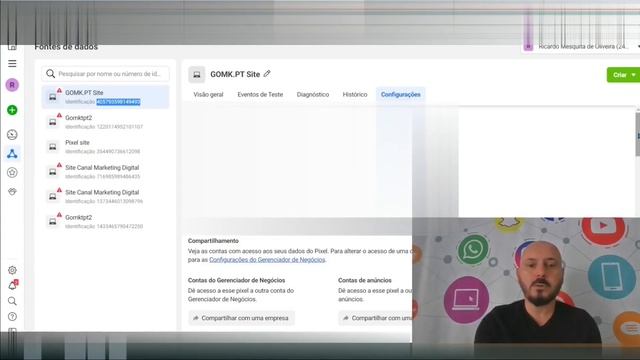Open Configurações do Gerenciador de Negócios link

click(267, 260)
